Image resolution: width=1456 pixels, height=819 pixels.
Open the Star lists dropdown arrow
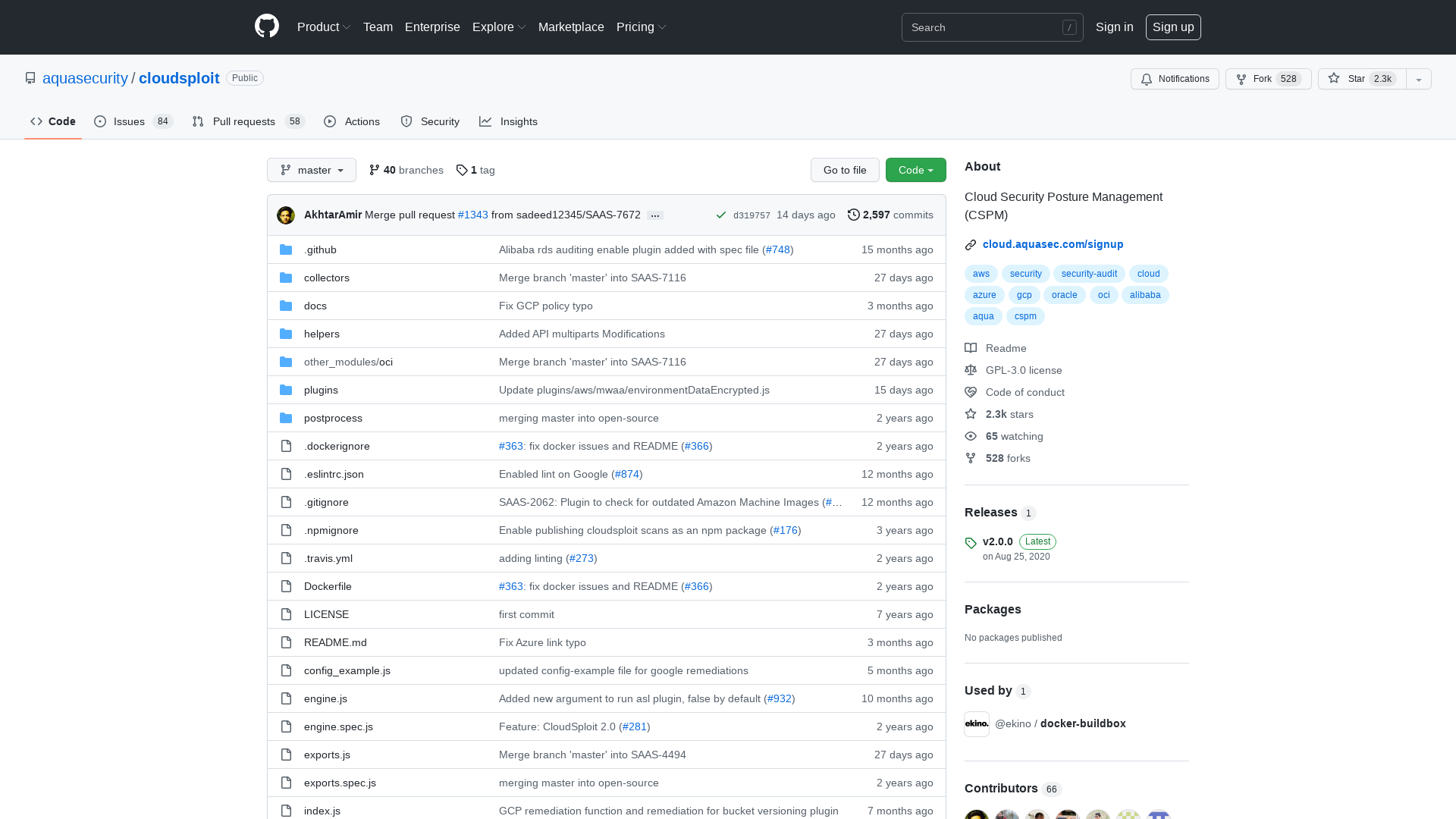[1419, 79]
